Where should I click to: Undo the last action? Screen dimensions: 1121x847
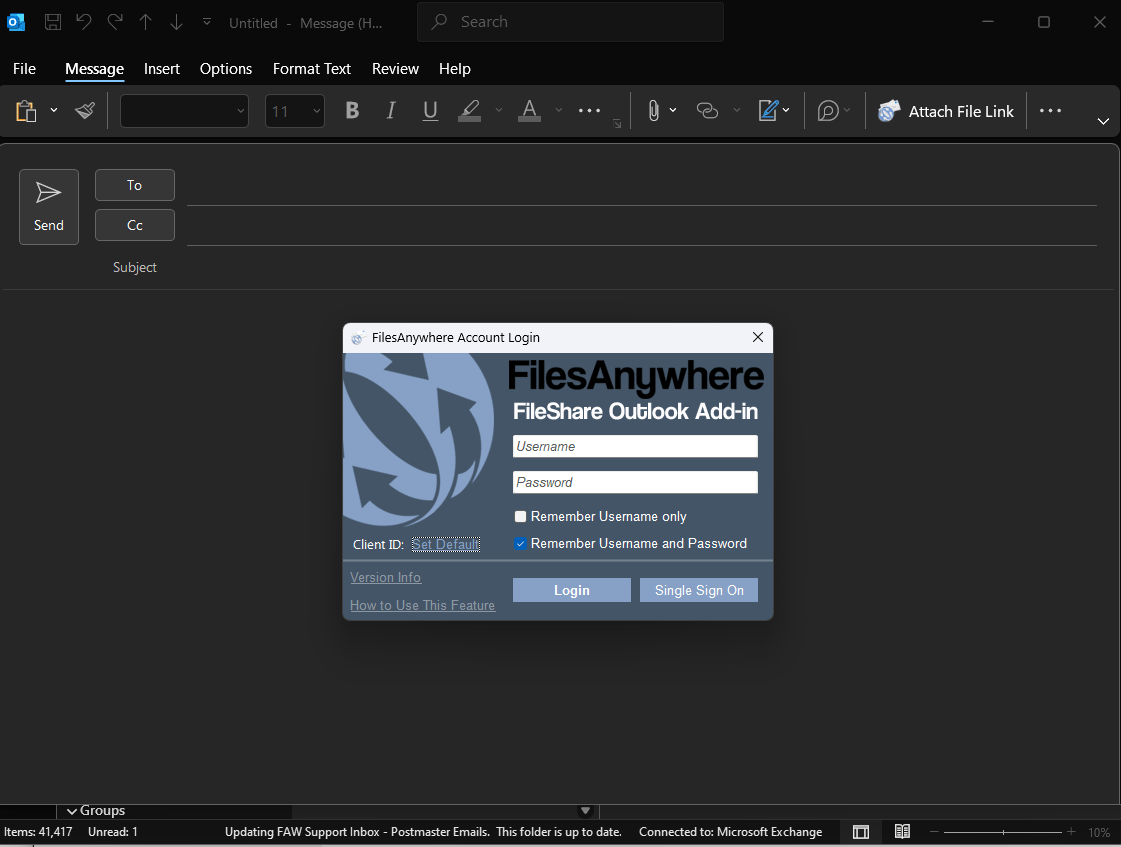click(x=84, y=22)
